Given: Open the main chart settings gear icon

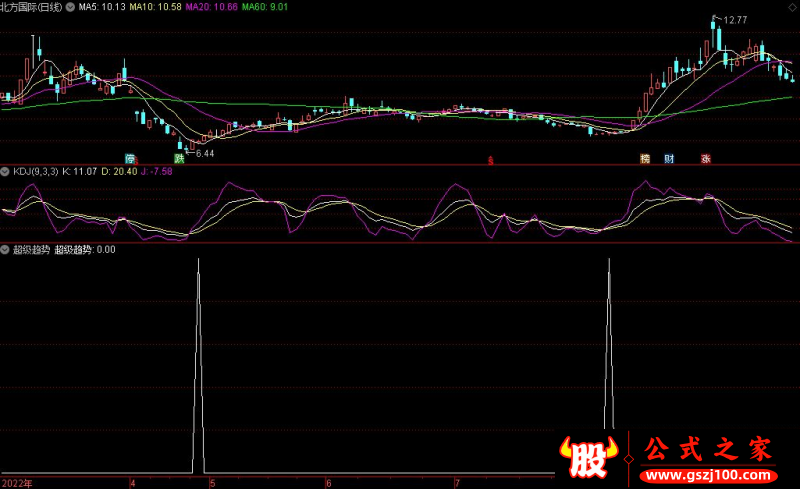Looking at the screenshot, I should tap(68, 7).
